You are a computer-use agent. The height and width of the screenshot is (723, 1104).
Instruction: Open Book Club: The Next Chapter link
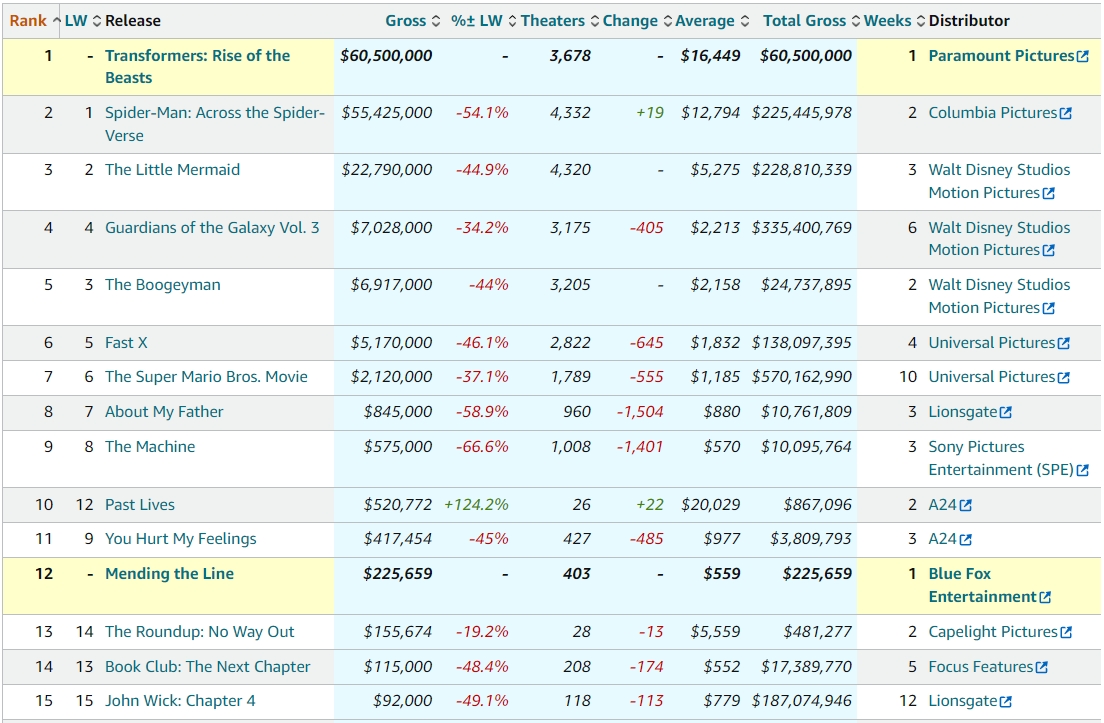(x=207, y=666)
